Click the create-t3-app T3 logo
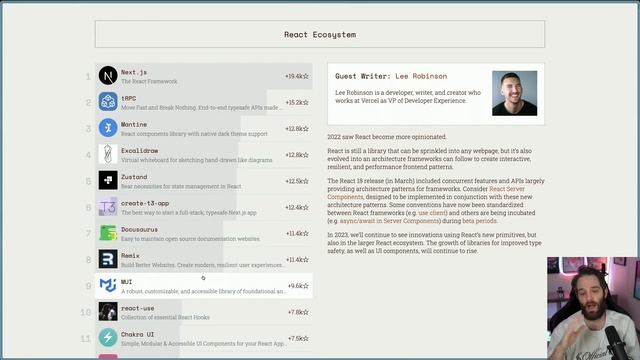The image size is (640, 360). pos(108,207)
